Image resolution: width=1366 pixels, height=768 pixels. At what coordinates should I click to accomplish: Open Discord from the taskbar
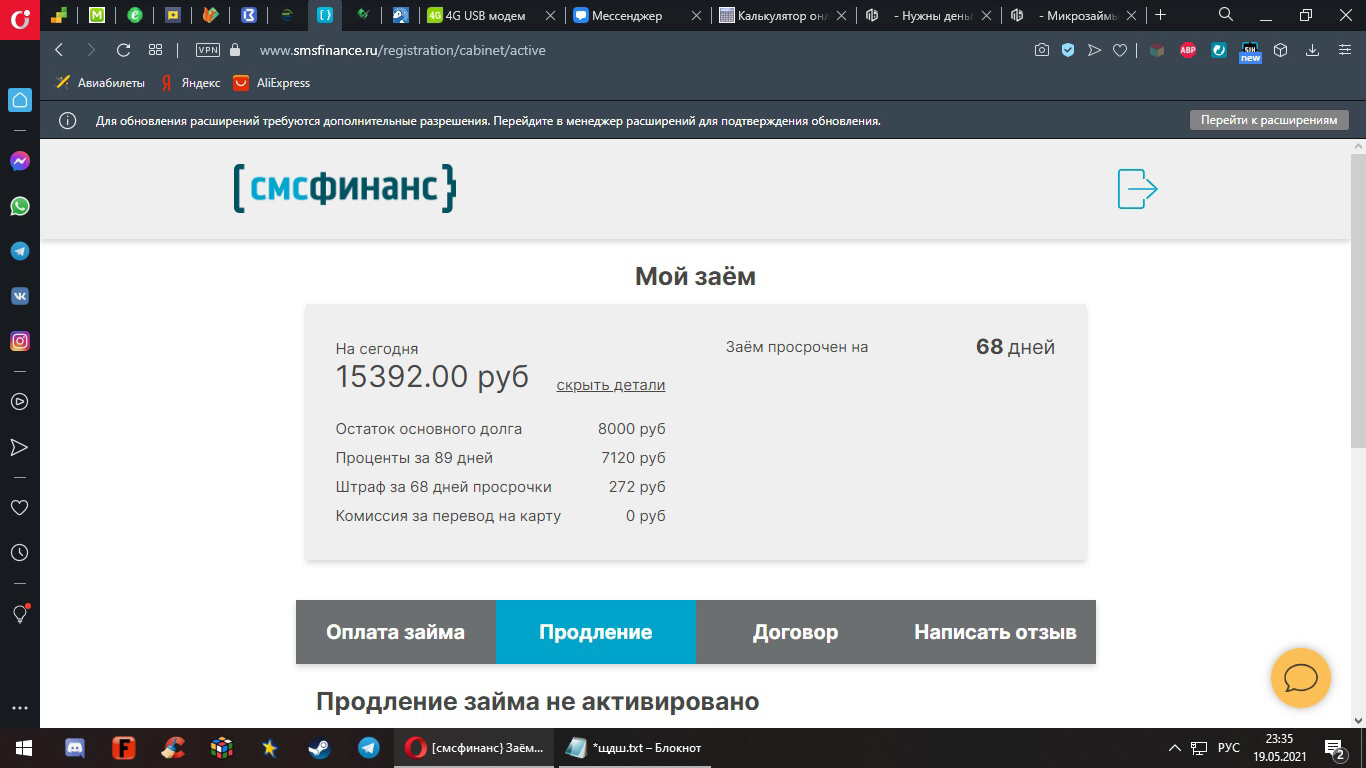click(x=75, y=747)
